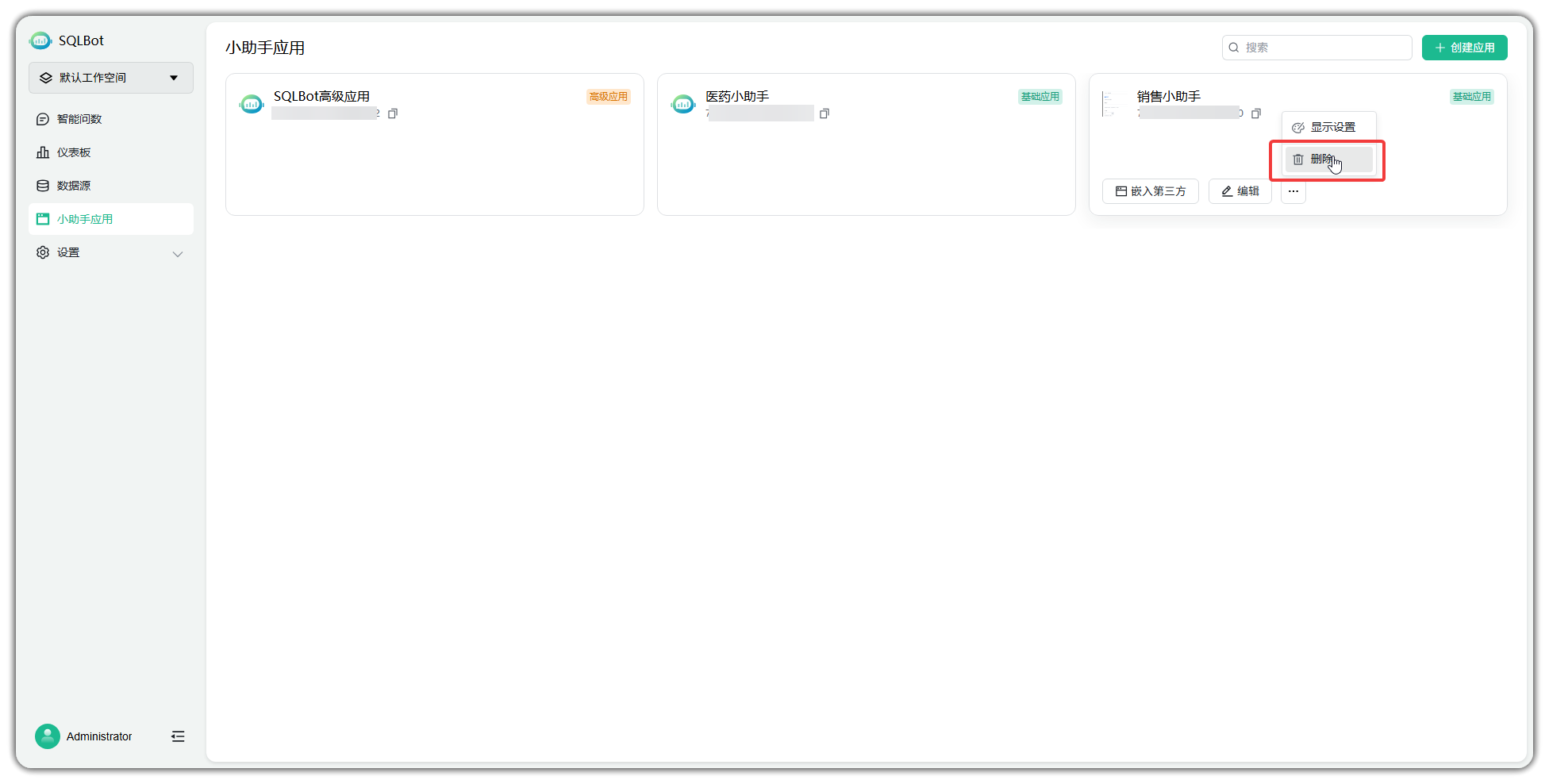Screen dimensions: 1549x784
Task: Copy the 医药小助手 ID
Action: coord(824,113)
